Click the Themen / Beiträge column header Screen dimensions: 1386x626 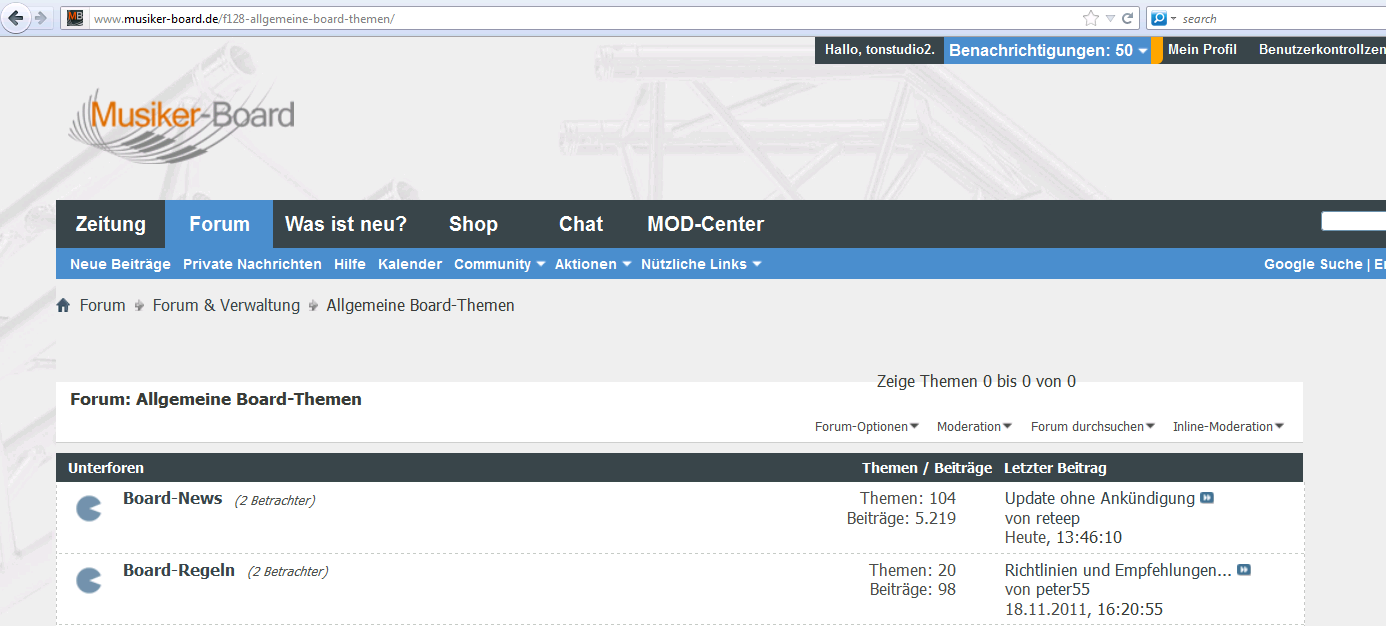click(927, 468)
